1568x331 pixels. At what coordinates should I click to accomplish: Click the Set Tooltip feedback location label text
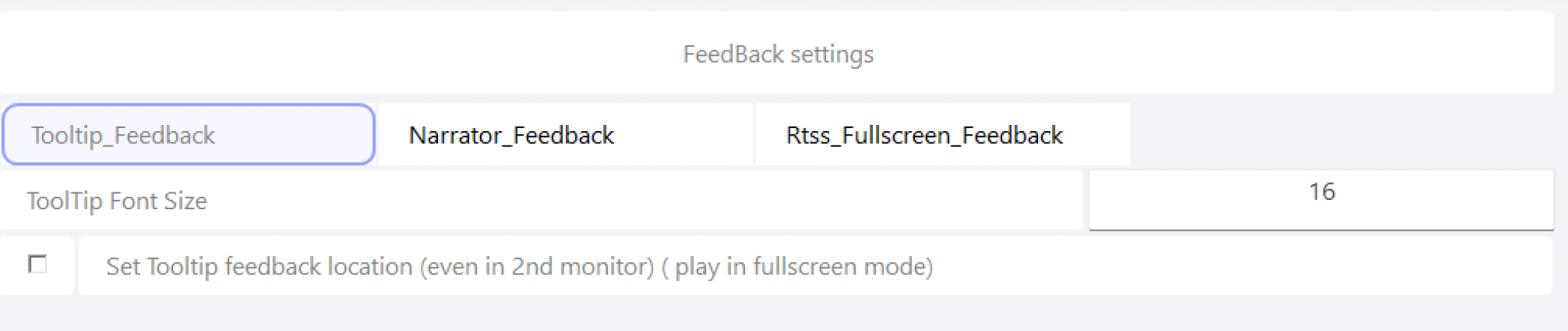(x=519, y=266)
